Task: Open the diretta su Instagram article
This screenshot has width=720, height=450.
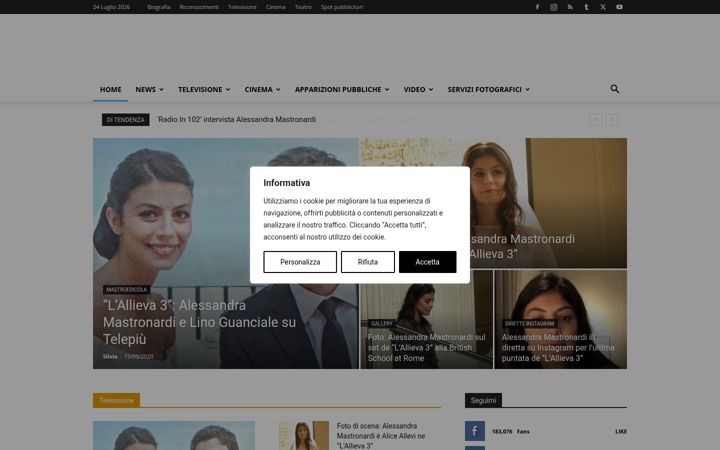Action: [558, 348]
